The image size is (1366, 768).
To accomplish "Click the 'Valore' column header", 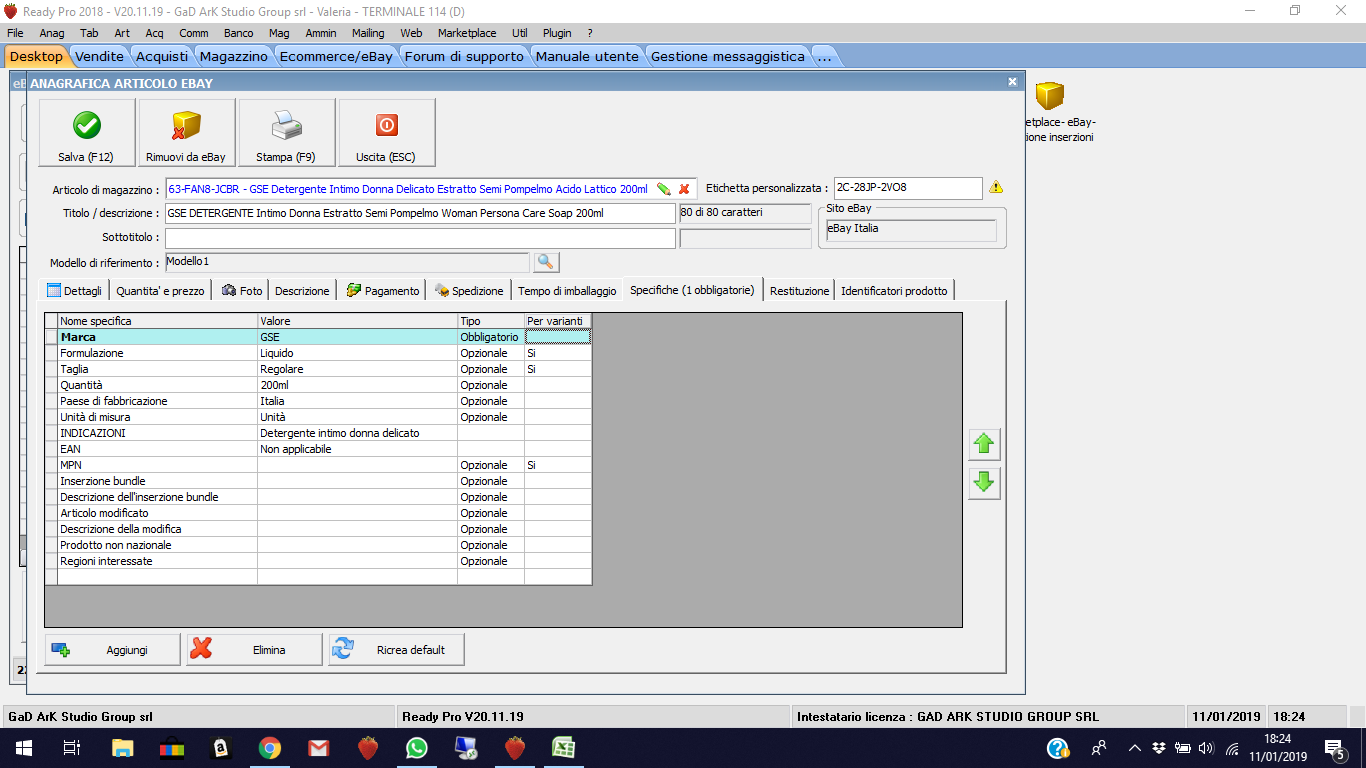I will (357, 321).
